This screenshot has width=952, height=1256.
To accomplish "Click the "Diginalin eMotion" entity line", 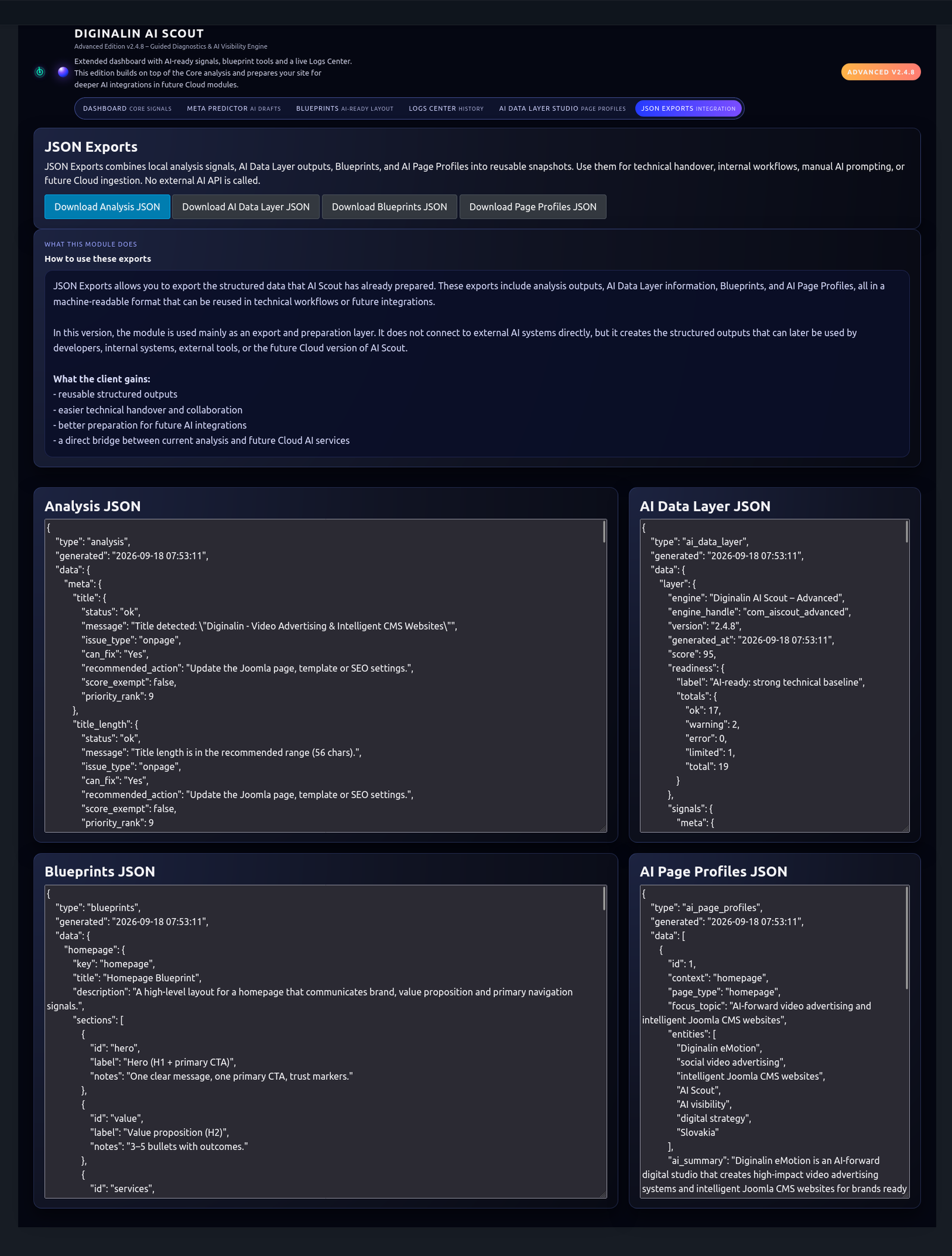I will tap(719, 1048).
